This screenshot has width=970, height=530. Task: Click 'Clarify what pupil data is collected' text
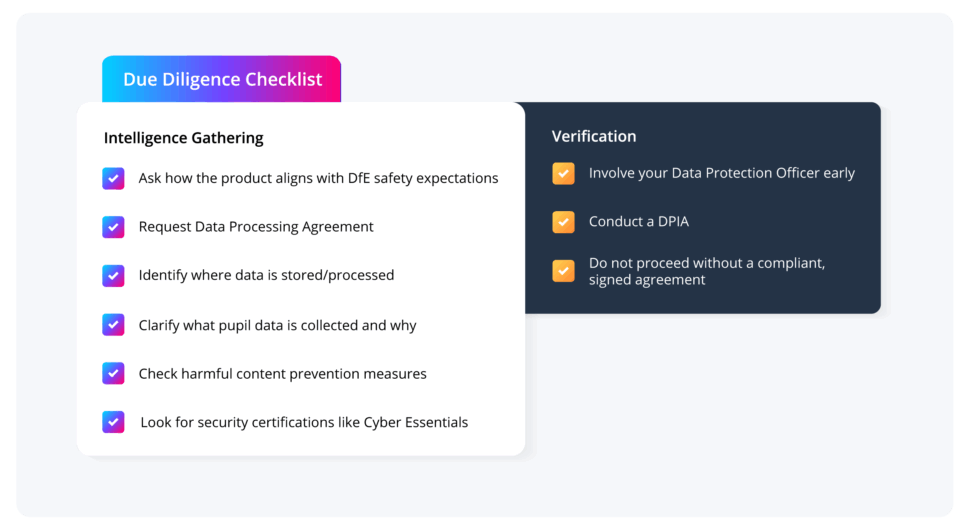tap(277, 325)
